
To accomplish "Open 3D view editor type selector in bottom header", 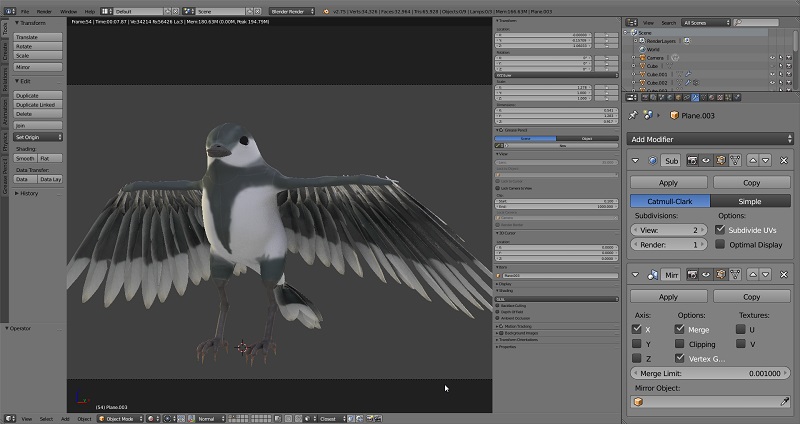I will [10, 418].
